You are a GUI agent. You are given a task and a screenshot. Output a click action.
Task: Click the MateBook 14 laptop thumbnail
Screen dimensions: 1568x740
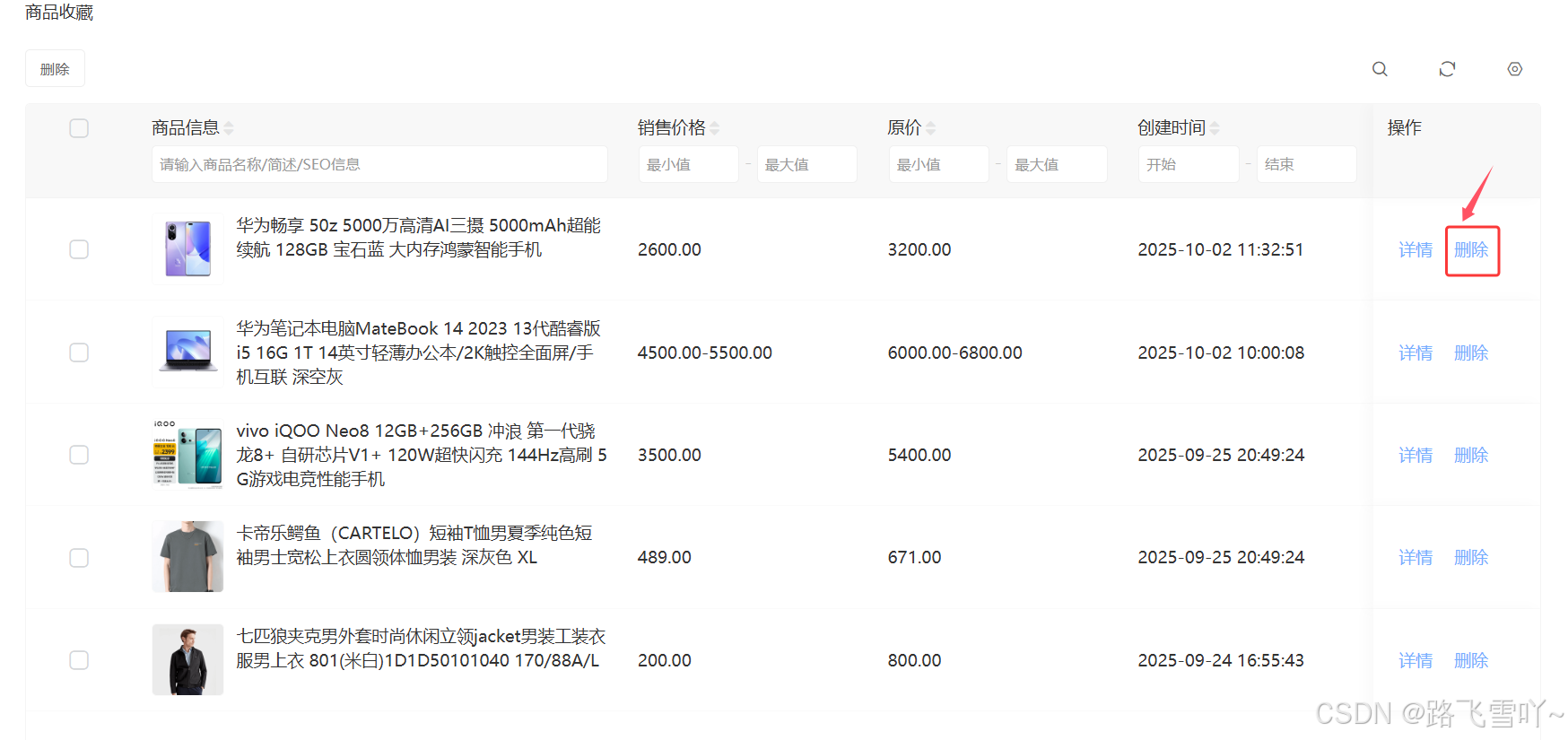187,352
